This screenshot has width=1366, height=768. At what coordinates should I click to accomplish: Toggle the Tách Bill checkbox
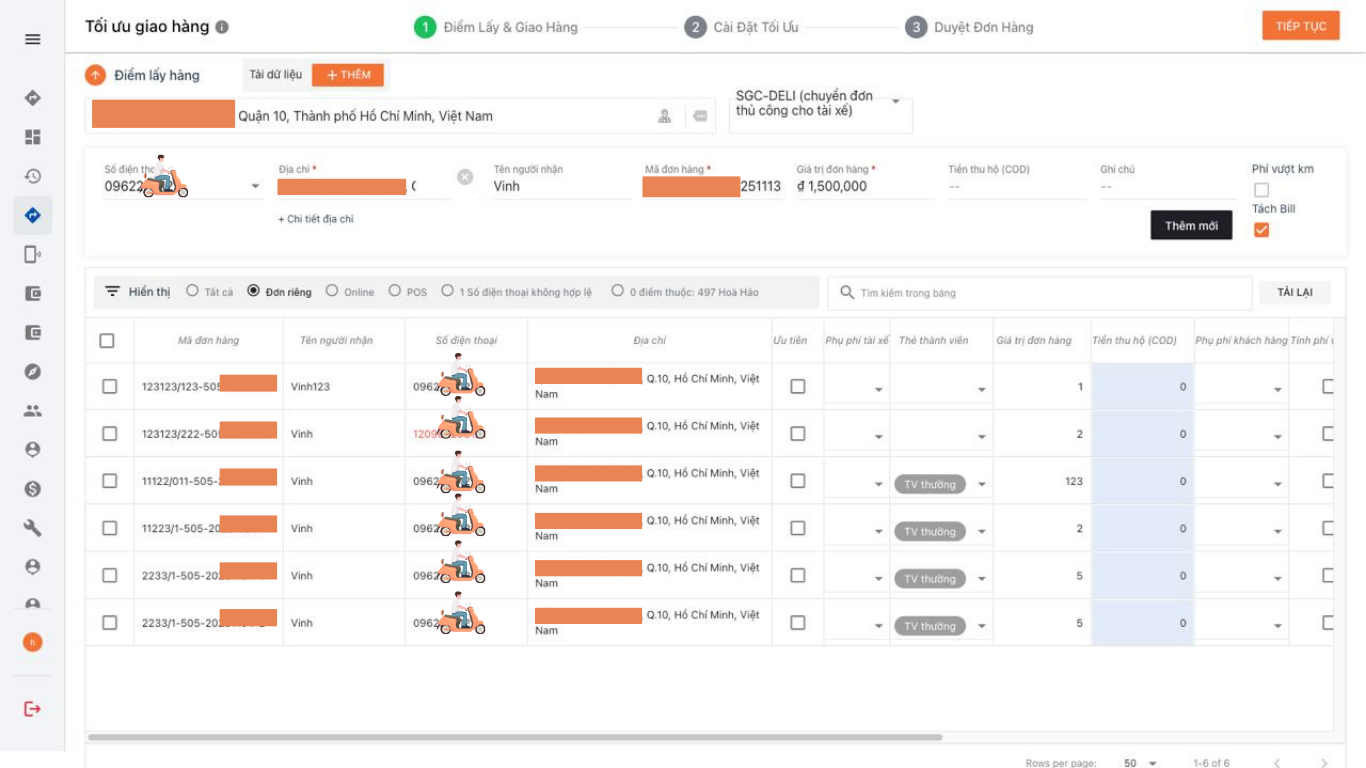point(1261,230)
